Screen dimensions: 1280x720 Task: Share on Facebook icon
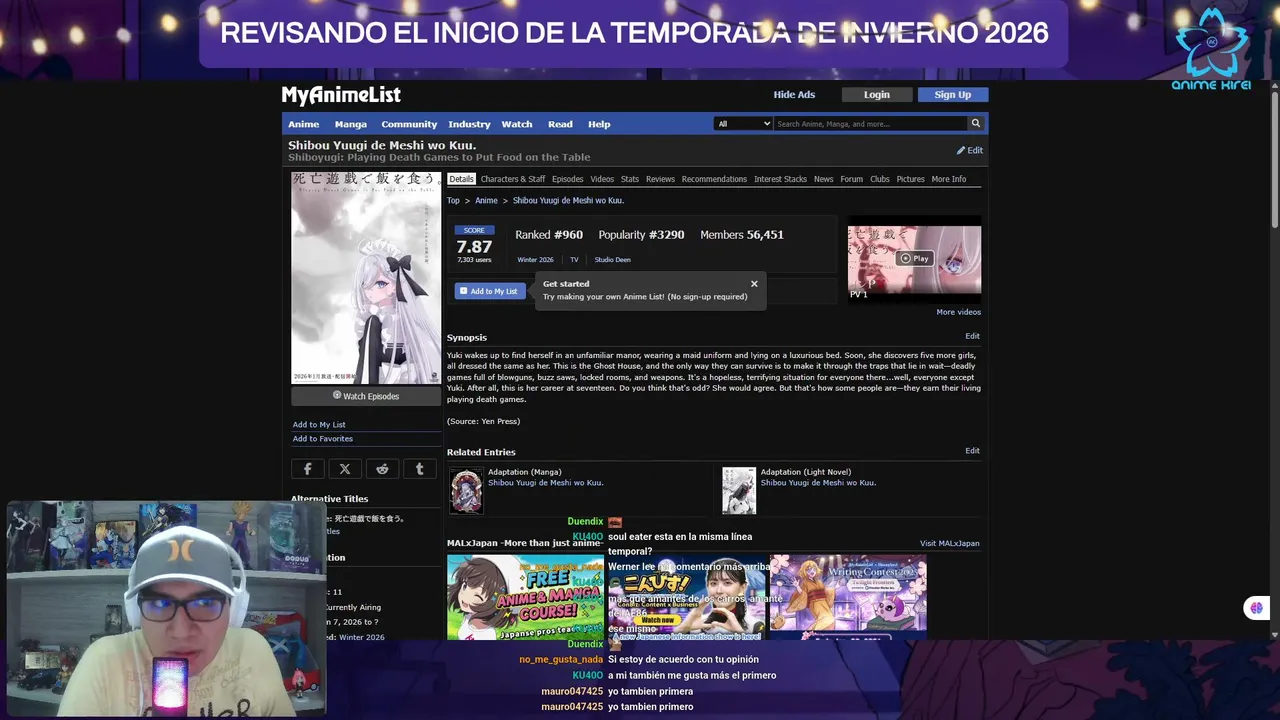point(307,468)
